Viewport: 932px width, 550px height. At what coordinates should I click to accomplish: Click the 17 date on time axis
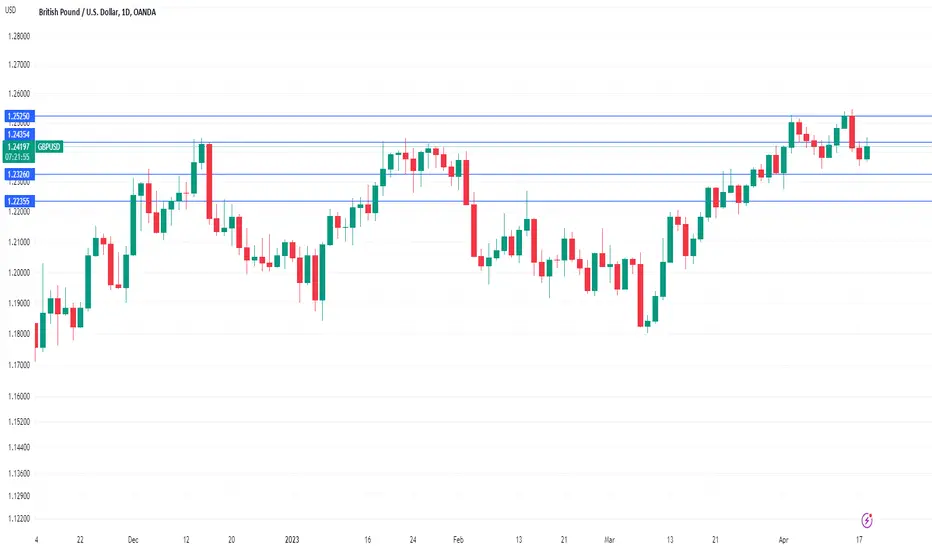[859, 540]
